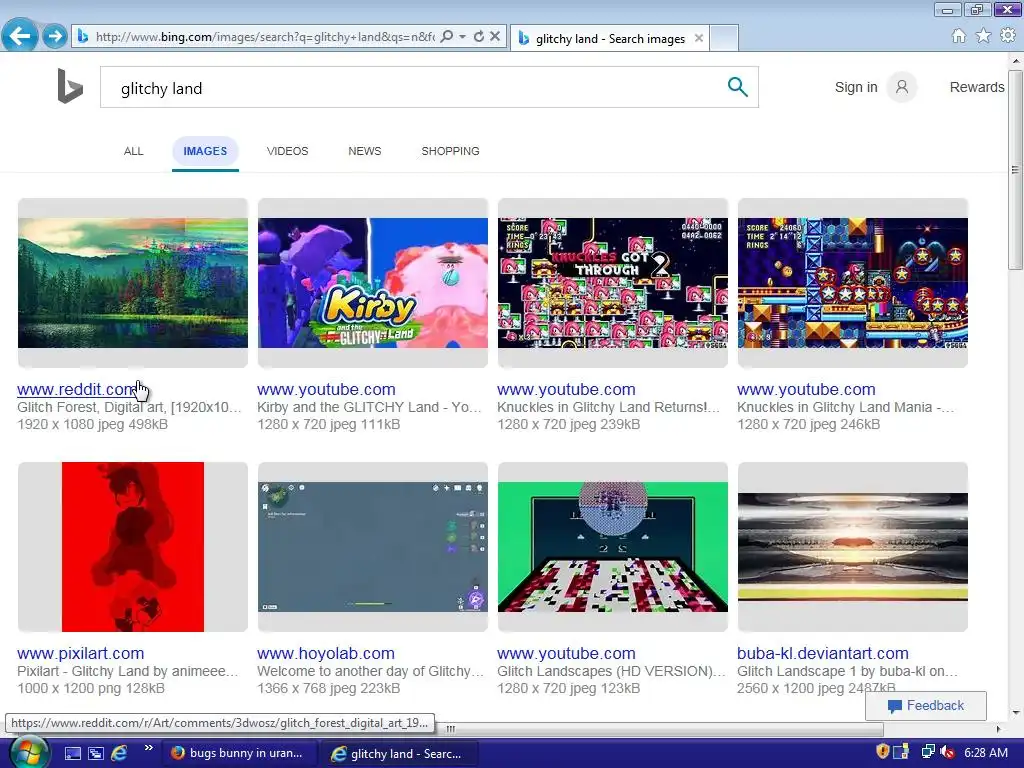The image size is (1024, 768).
Task: Click the browser Forward arrow button
Action: [x=55, y=36]
